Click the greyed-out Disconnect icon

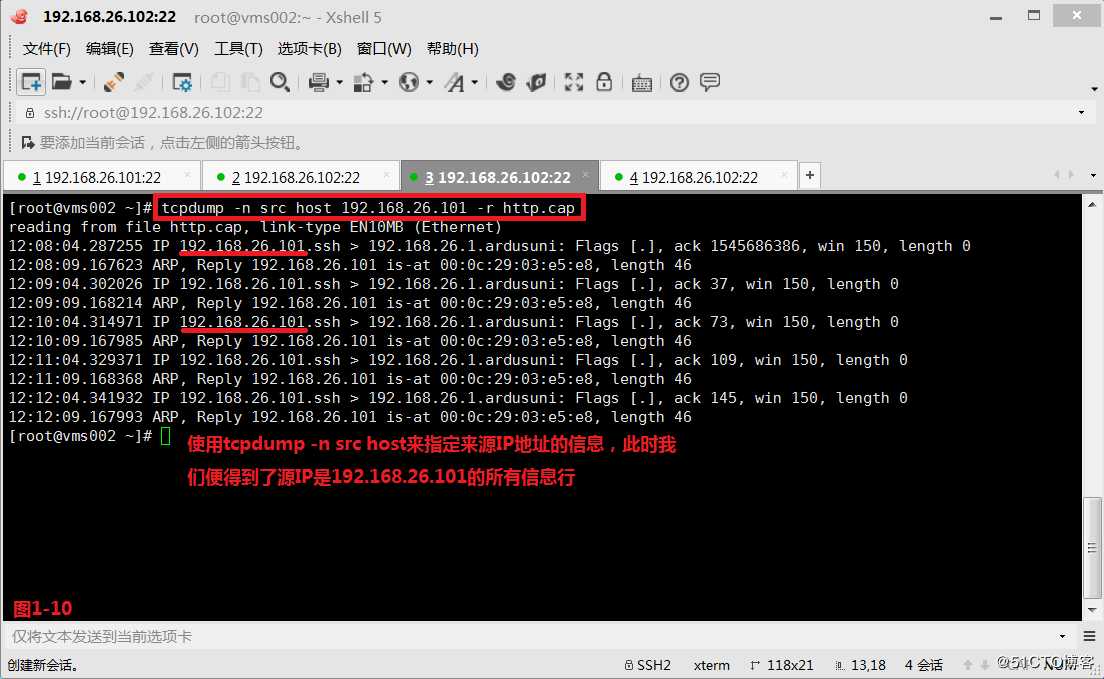(144, 82)
